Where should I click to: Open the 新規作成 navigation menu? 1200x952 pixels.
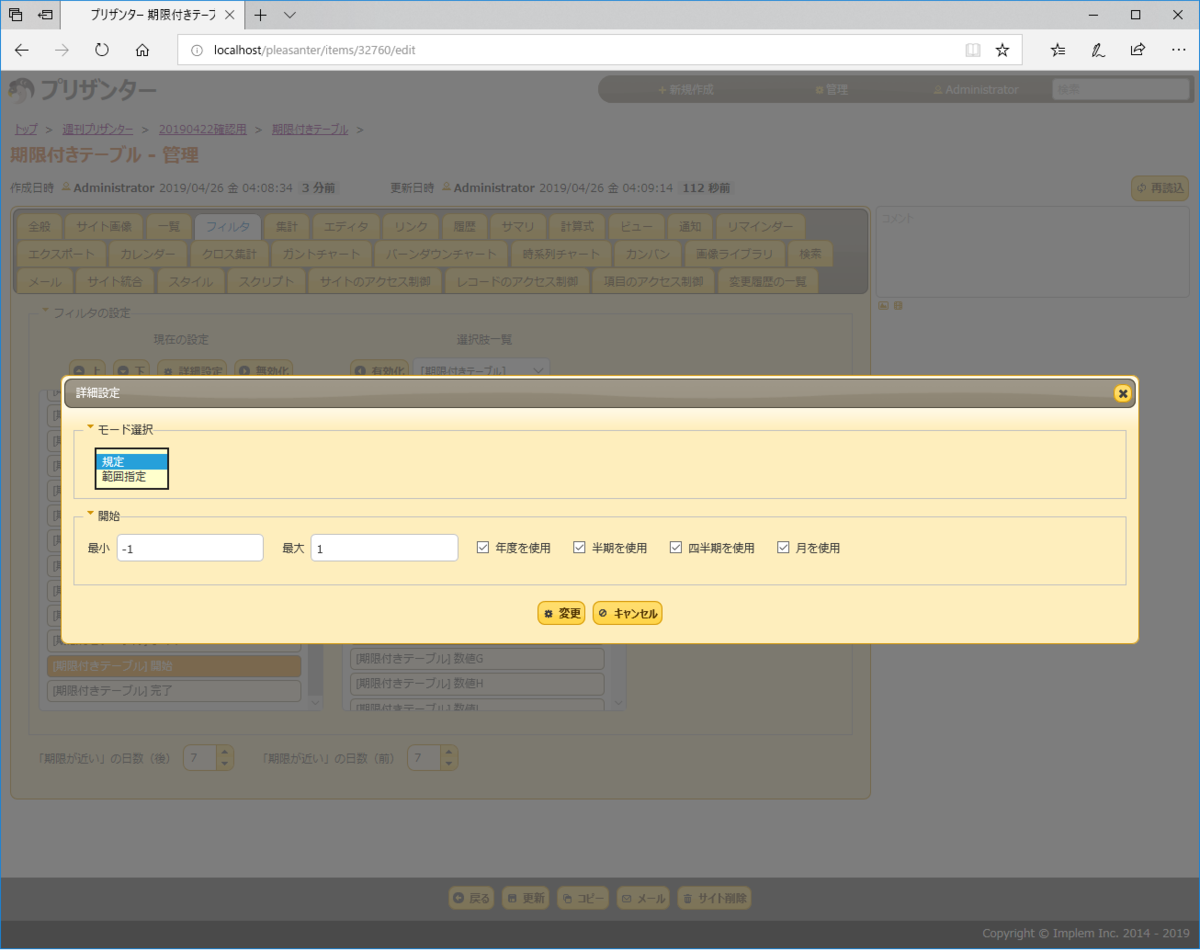(686, 89)
